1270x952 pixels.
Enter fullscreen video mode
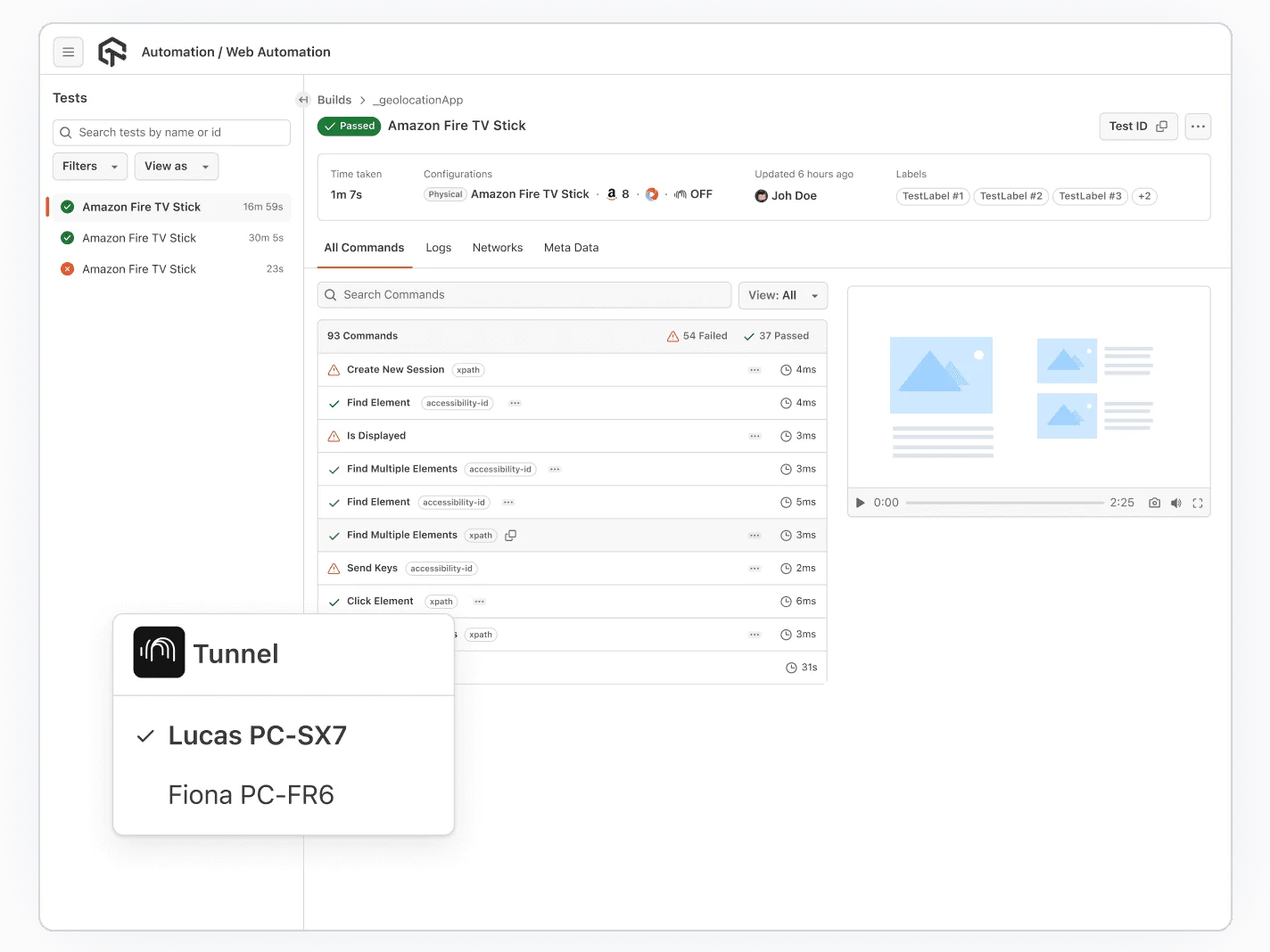pos(1197,503)
